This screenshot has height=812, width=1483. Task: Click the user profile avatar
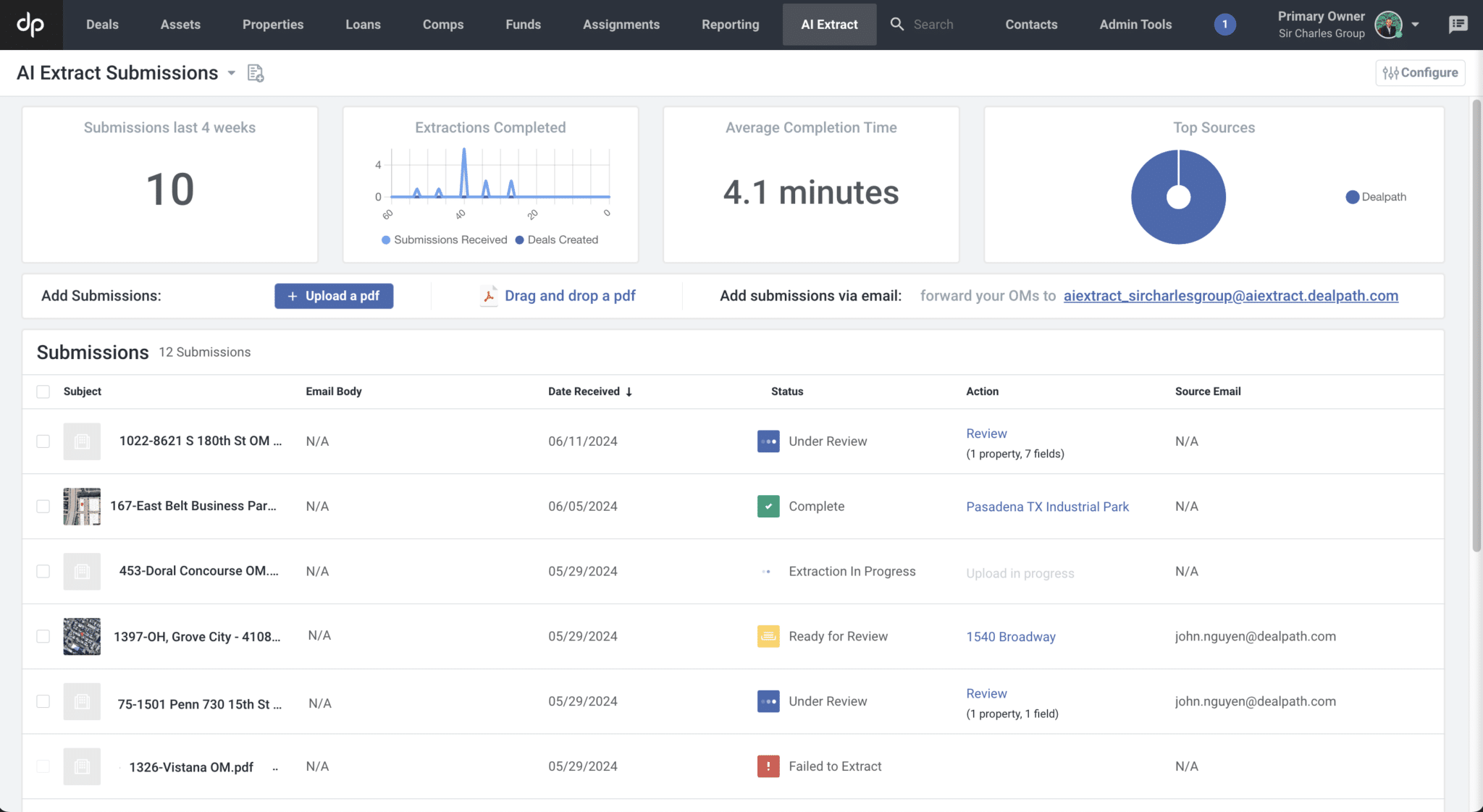click(x=1388, y=25)
